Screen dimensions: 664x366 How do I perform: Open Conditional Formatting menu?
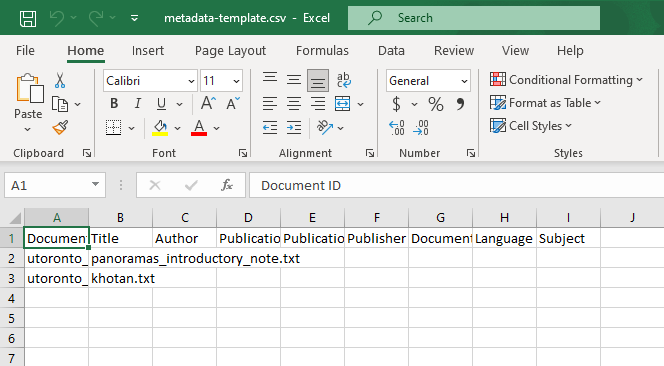566,80
